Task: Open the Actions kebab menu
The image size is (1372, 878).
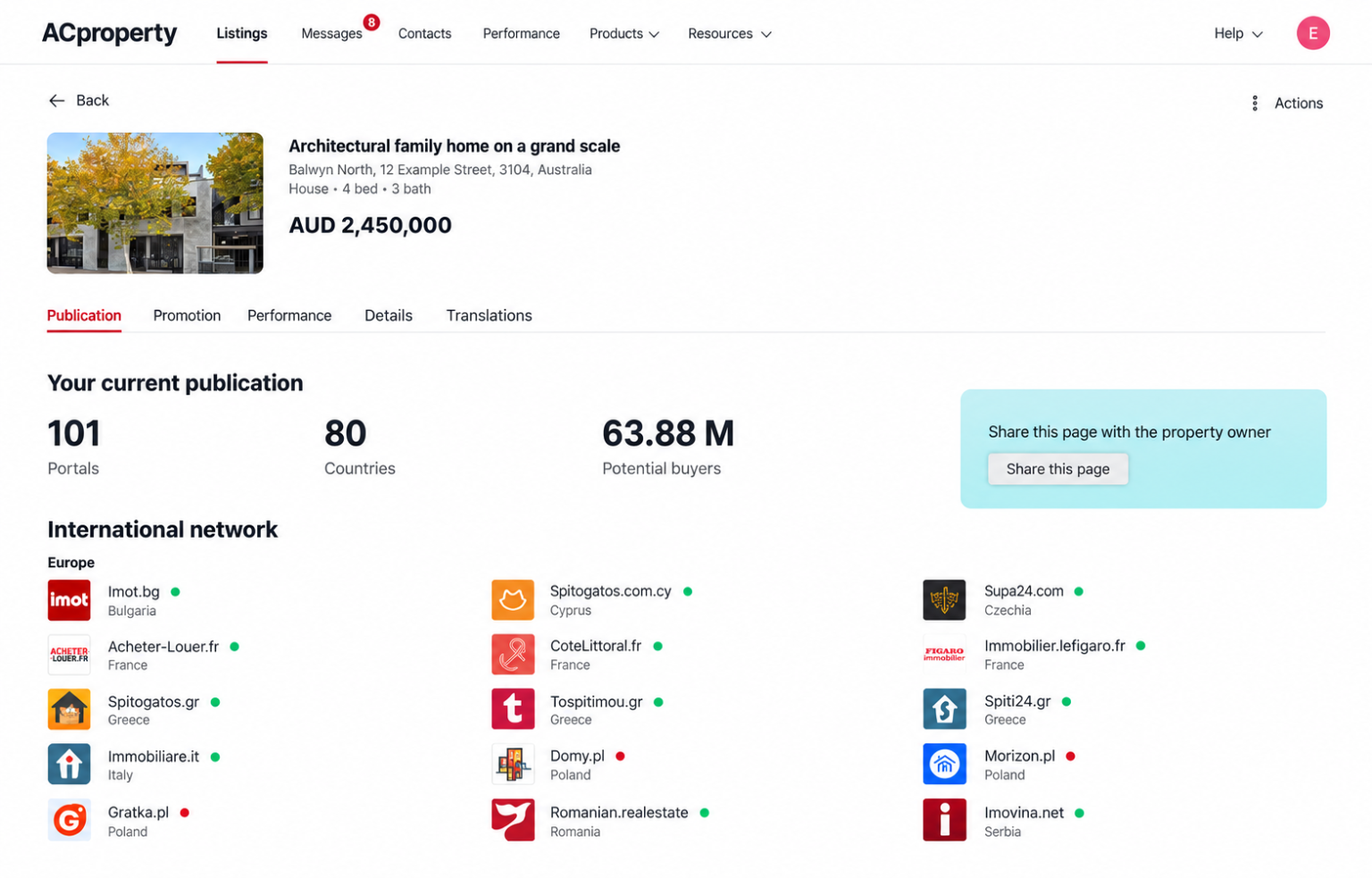Action: (1287, 104)
